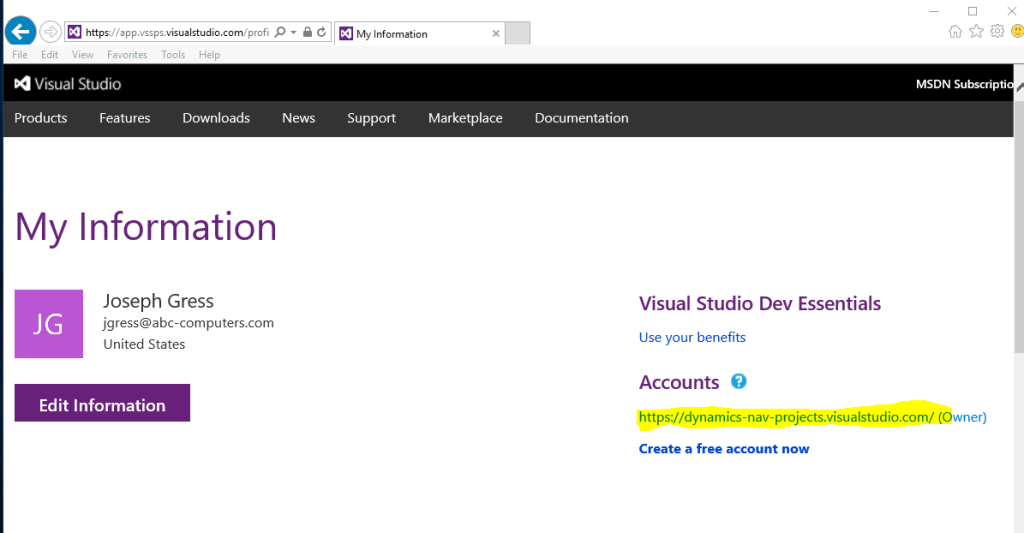Click the Joseph Gress name text
Image resolution: width=1024 pixels, height=533 pixels.
(x=158, y=301)
